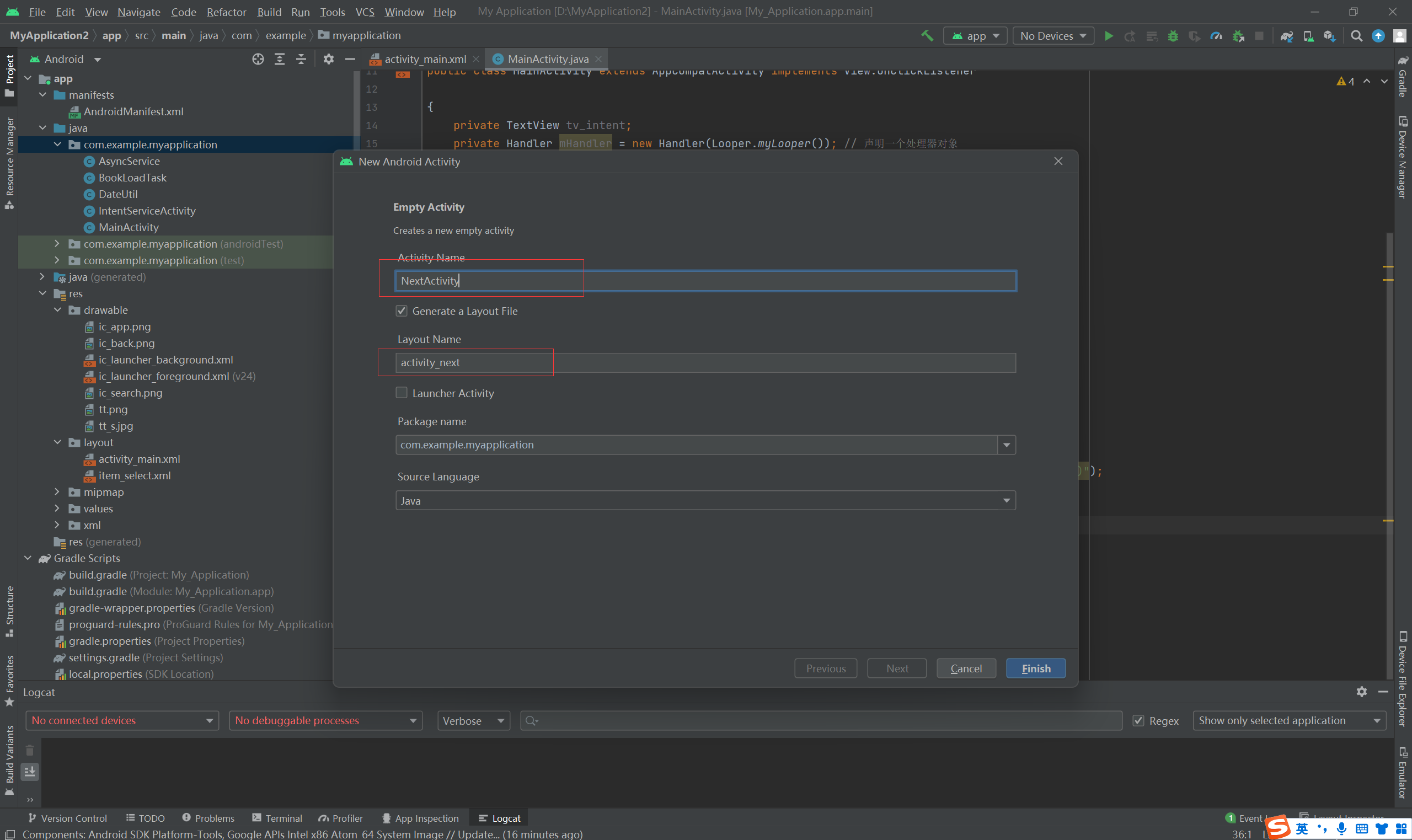Image resolution: width=1412 pixels, height=840 pixels.
Task: Click the Cancel button in dialog
Action: 965,668
